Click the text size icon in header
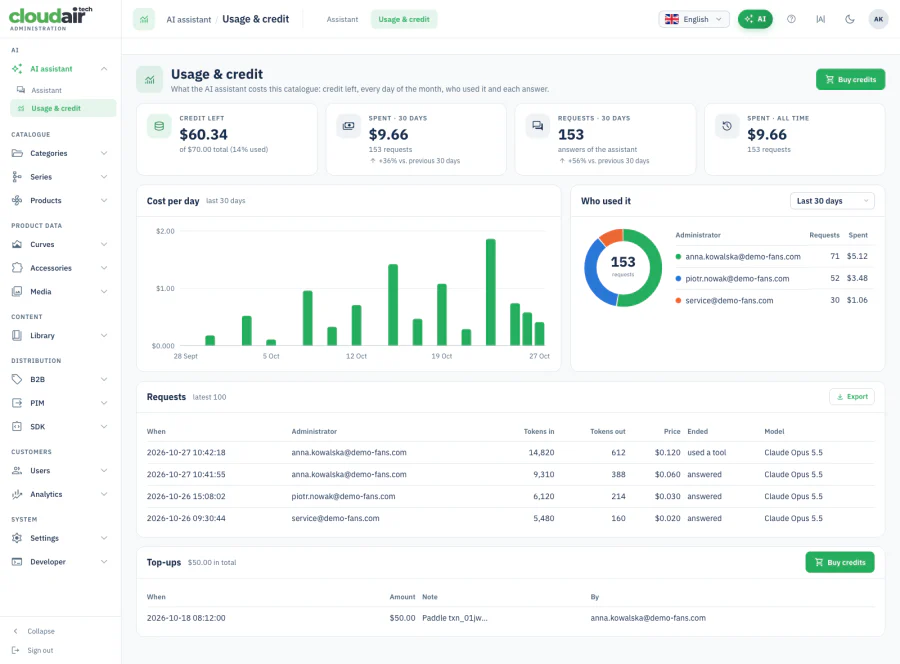Screen dimensions: 900x664 coord(820,19)
